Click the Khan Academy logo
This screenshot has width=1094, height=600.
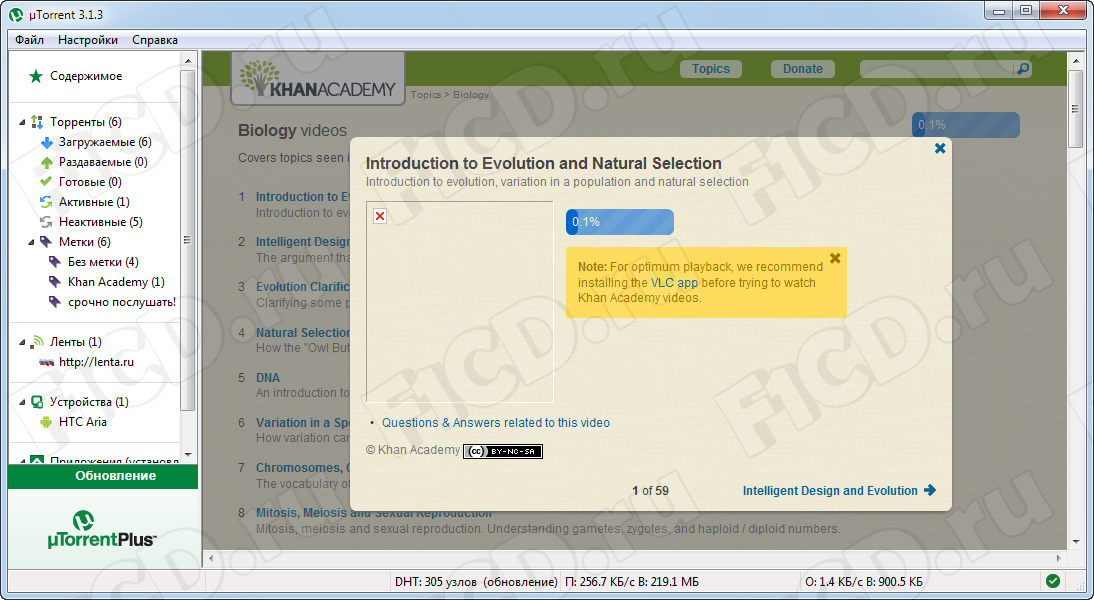pos(317,78)
